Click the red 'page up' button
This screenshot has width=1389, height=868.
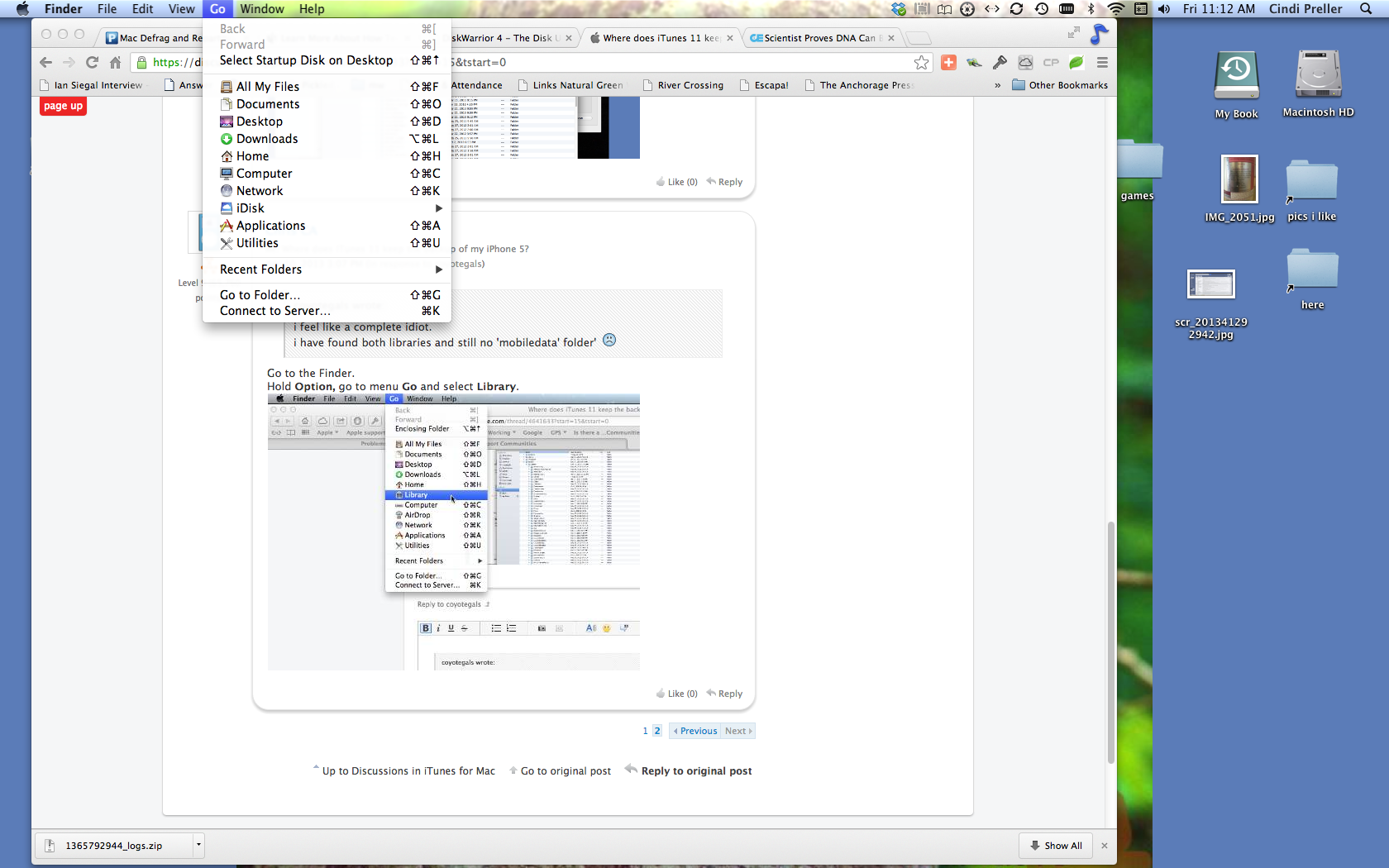pyautogui.click(x=63, y=106)
